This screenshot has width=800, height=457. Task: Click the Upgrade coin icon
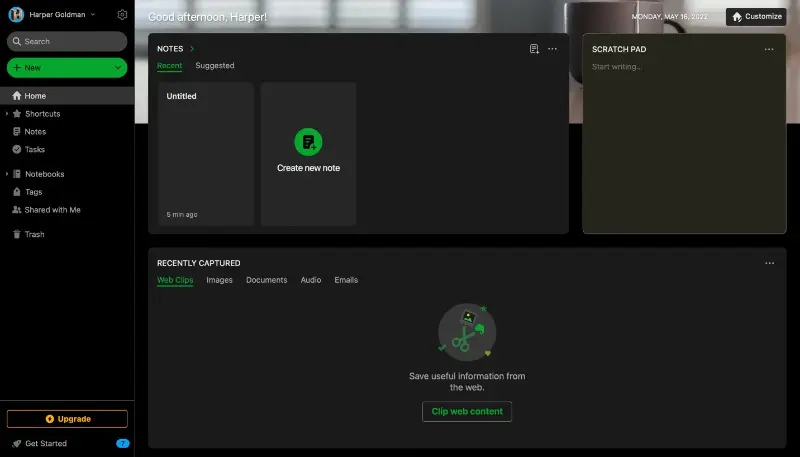coord(49,419)
